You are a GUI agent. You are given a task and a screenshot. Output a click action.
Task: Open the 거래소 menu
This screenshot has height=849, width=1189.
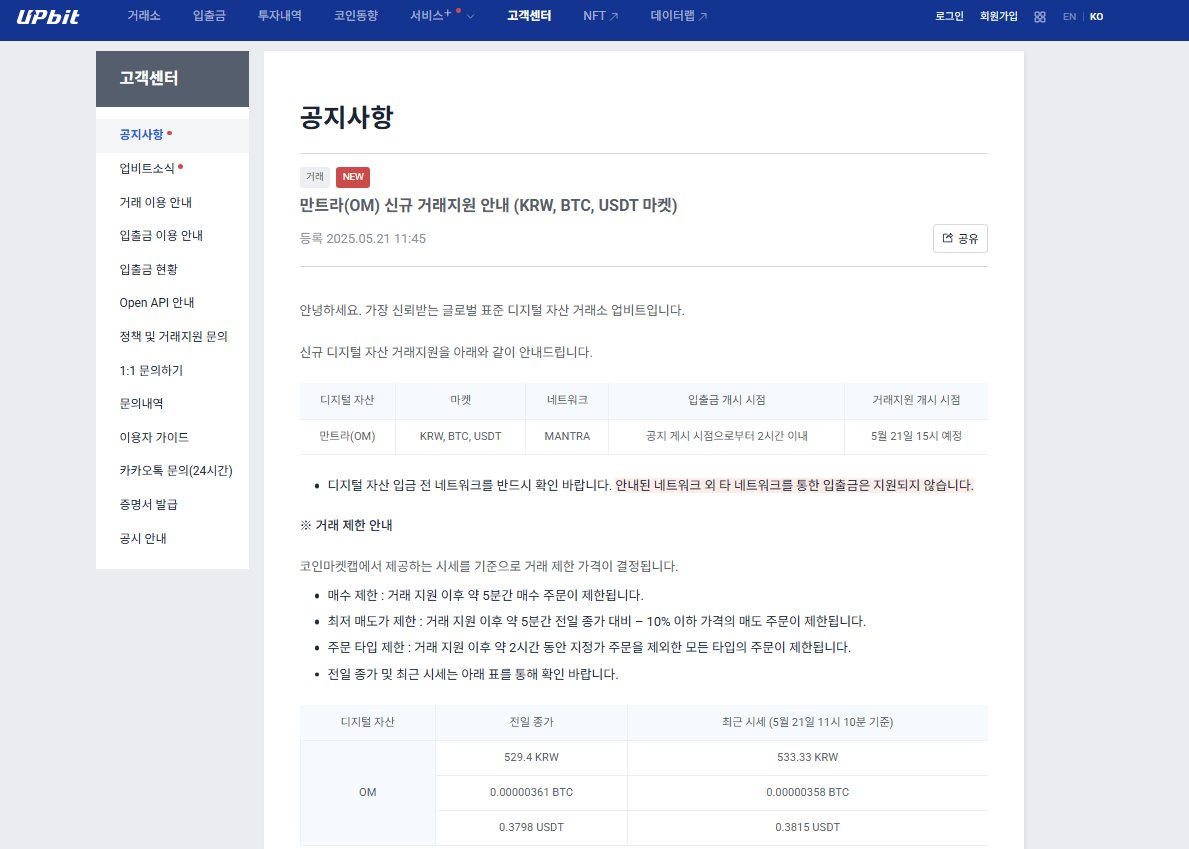(143, 15)
